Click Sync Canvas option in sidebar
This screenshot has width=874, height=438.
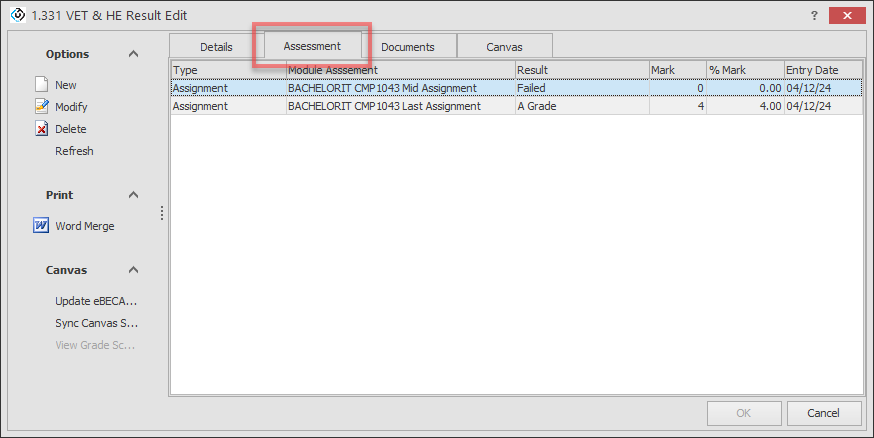(95, 323)
